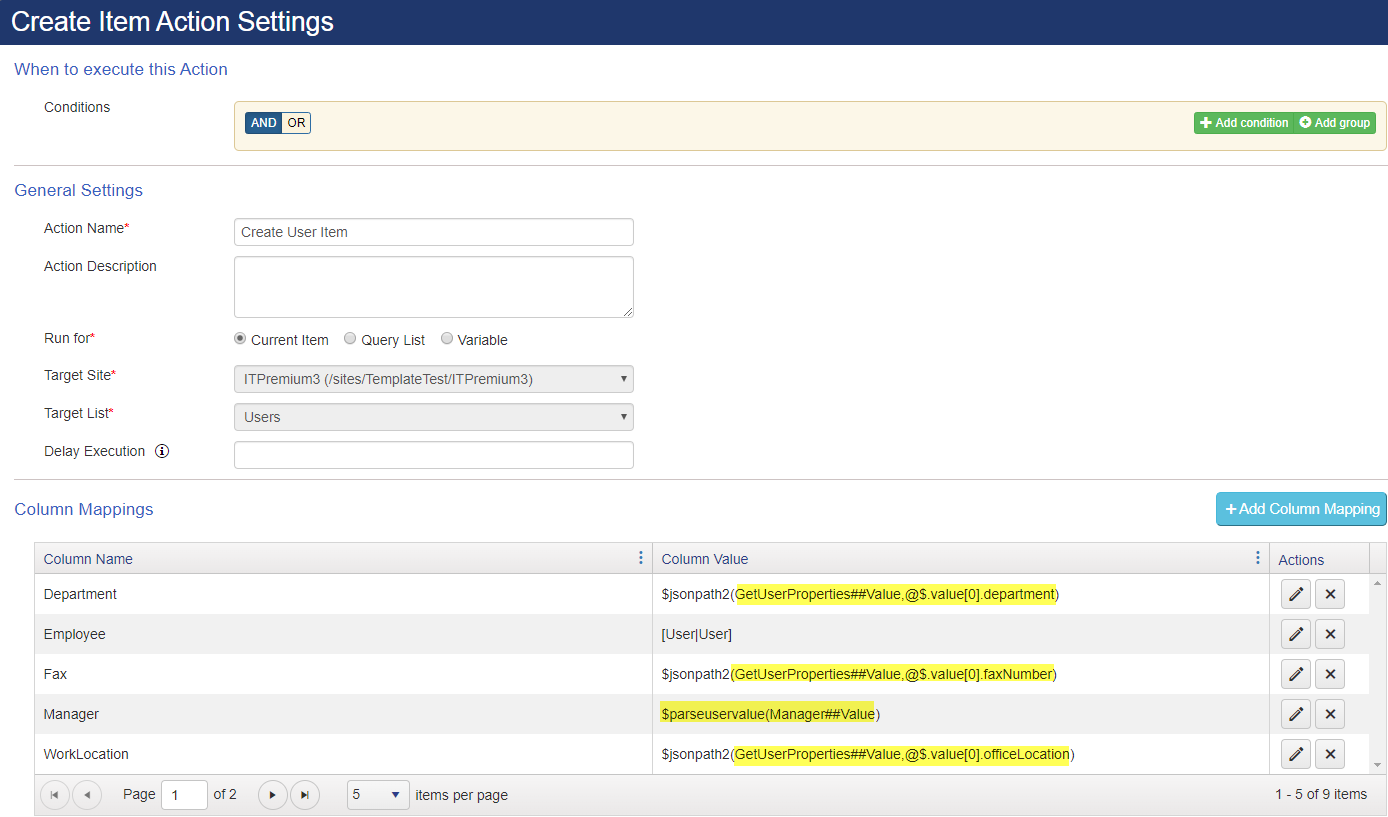This screenshot has width=1388, height=817.
Task: Edit the Manager column mapping
Action: (1295, 713)
